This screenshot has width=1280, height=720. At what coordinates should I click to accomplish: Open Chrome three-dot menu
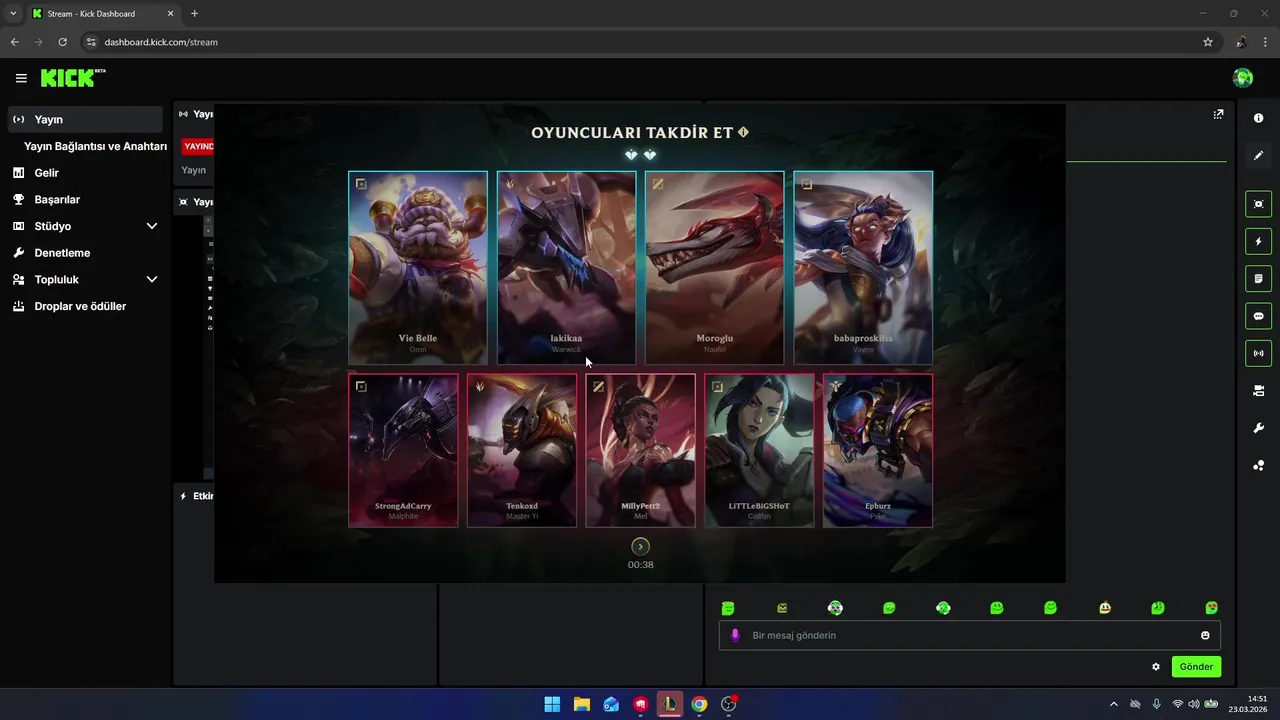pyautogui.click(x=1265, y=42)
